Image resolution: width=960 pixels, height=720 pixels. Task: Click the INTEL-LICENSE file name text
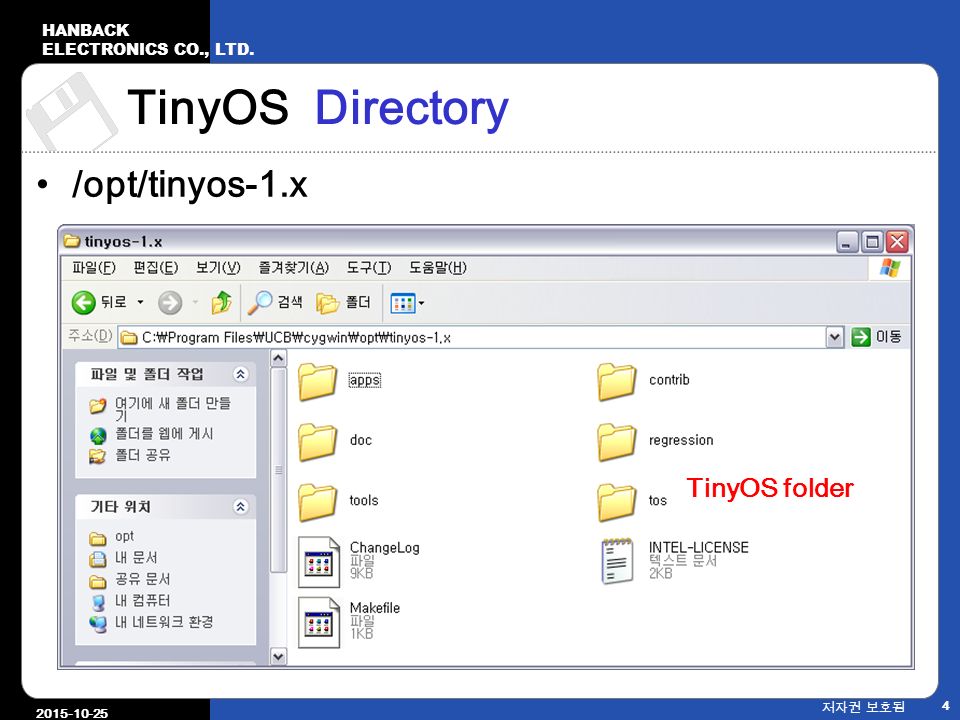[699, 547]
